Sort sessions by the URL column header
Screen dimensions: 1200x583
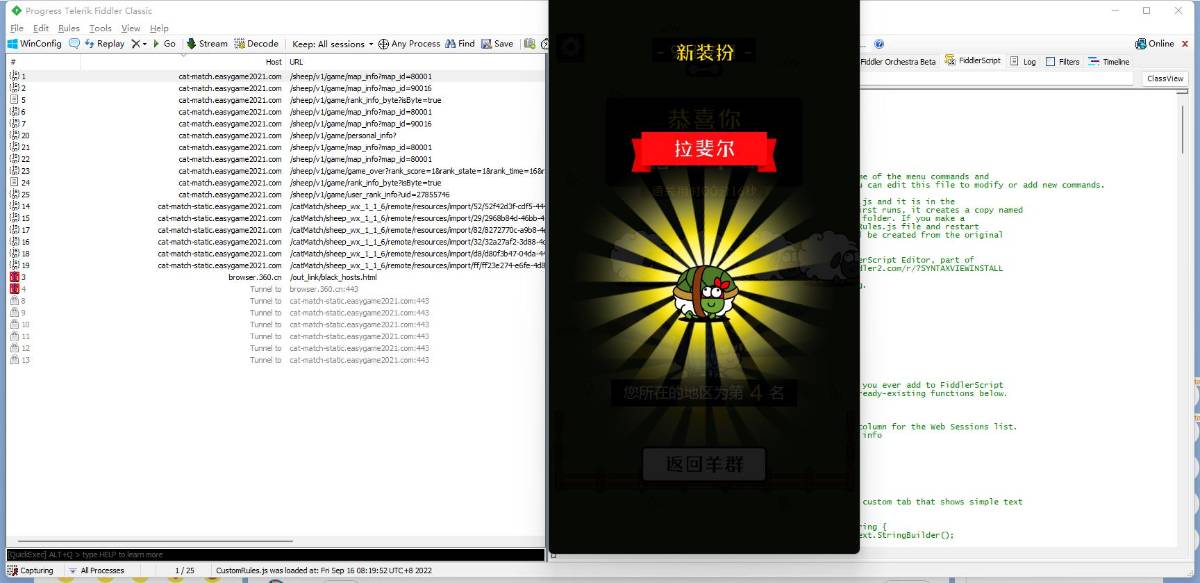(415, 62)
